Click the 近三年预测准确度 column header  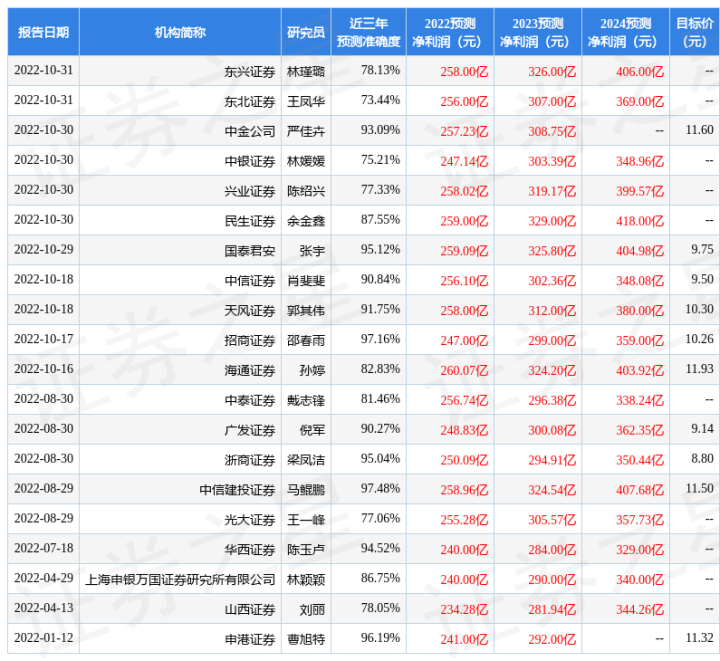(x=368, y=32)
